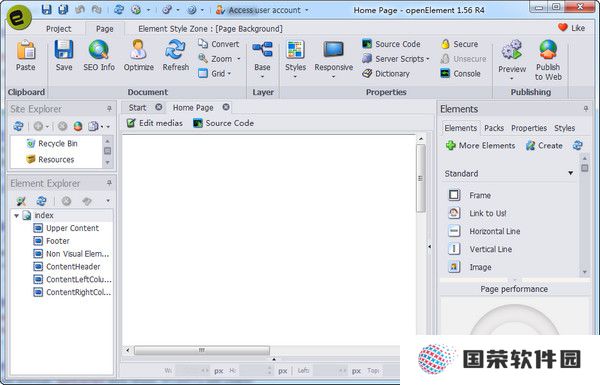Click the Secure padlock icon
The width and height of the screenshot is (600, 385).
(x=445, y=44)
